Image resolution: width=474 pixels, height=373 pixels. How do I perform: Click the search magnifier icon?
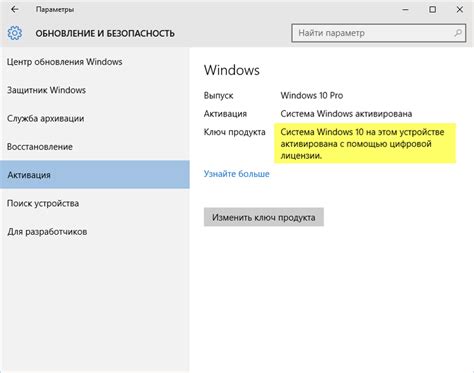458,33
